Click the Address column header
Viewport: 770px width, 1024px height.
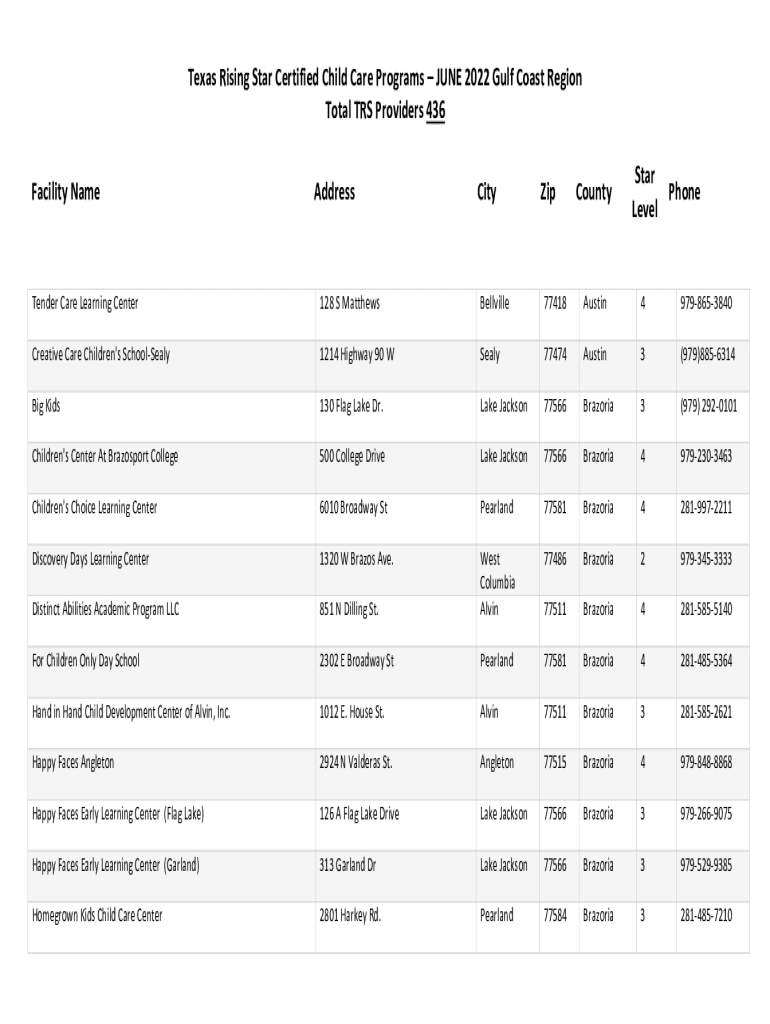pos(334,192)
